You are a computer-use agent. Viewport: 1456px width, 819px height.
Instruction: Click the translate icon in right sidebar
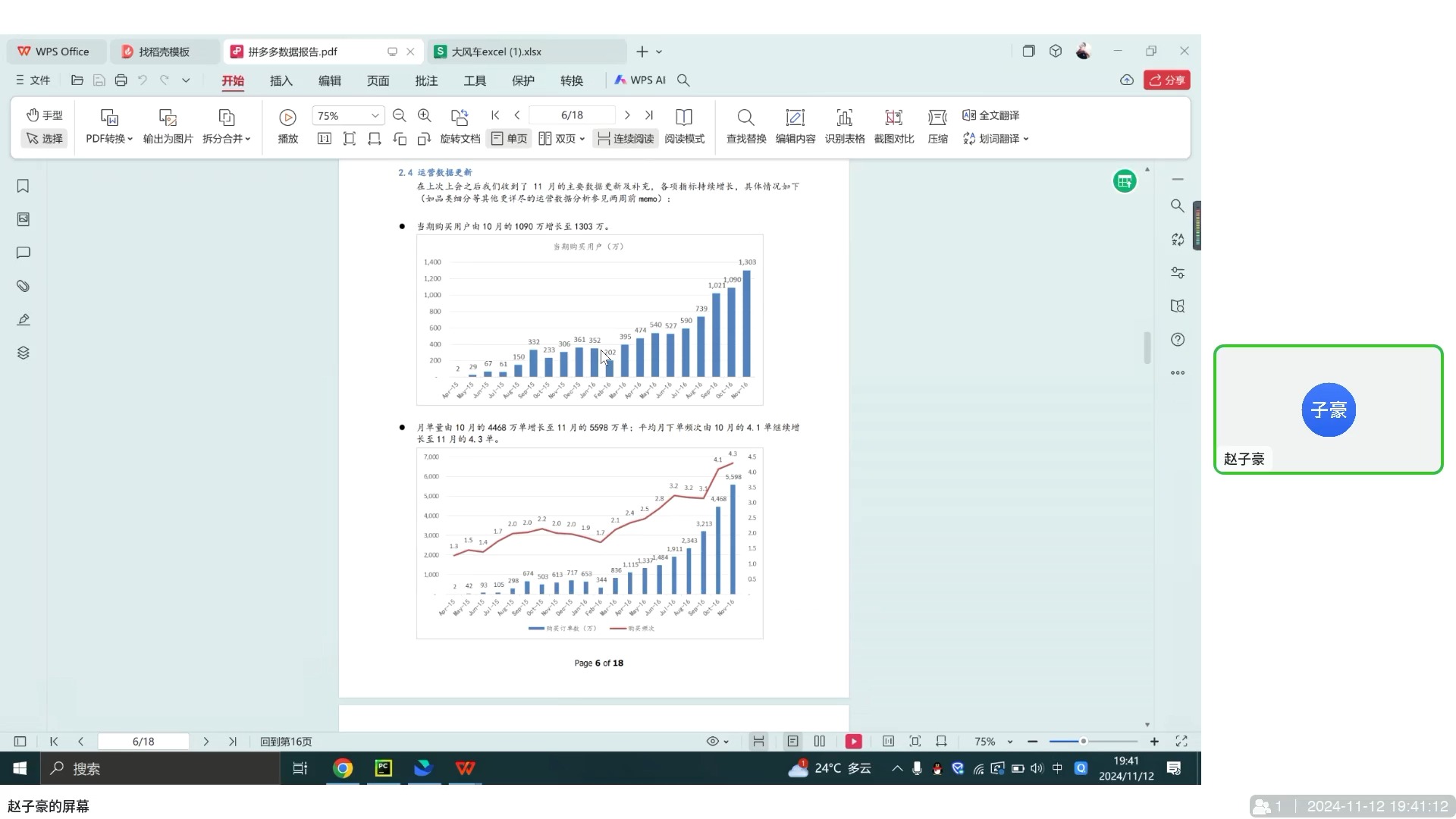(x=1177, y=239)
